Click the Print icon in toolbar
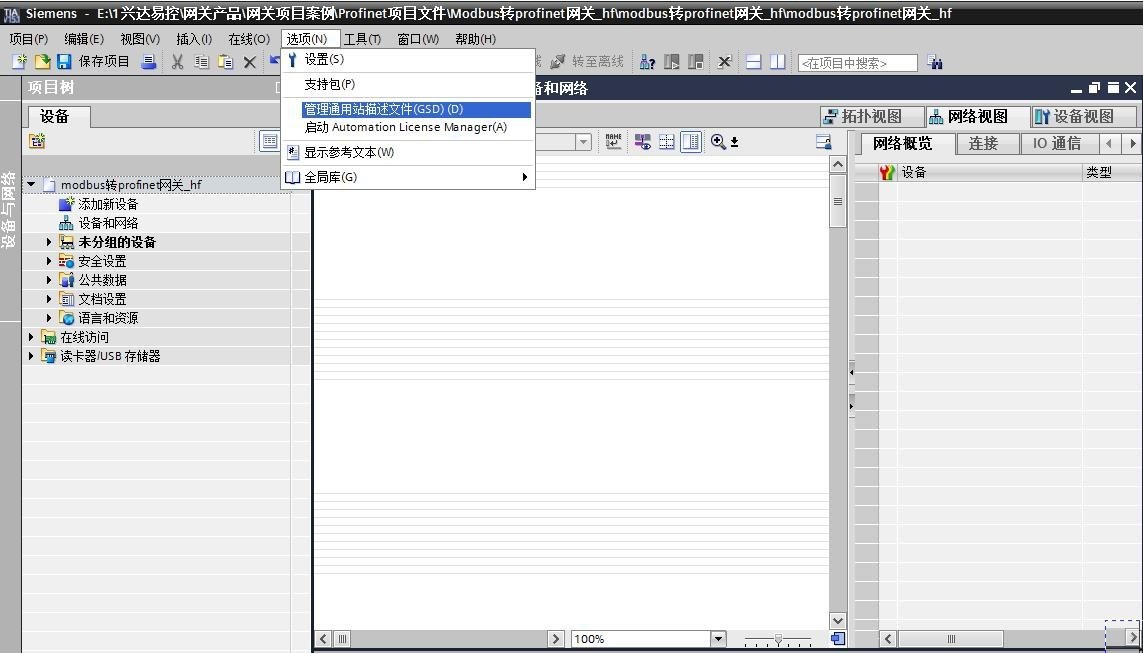 (x=149, y=63)
